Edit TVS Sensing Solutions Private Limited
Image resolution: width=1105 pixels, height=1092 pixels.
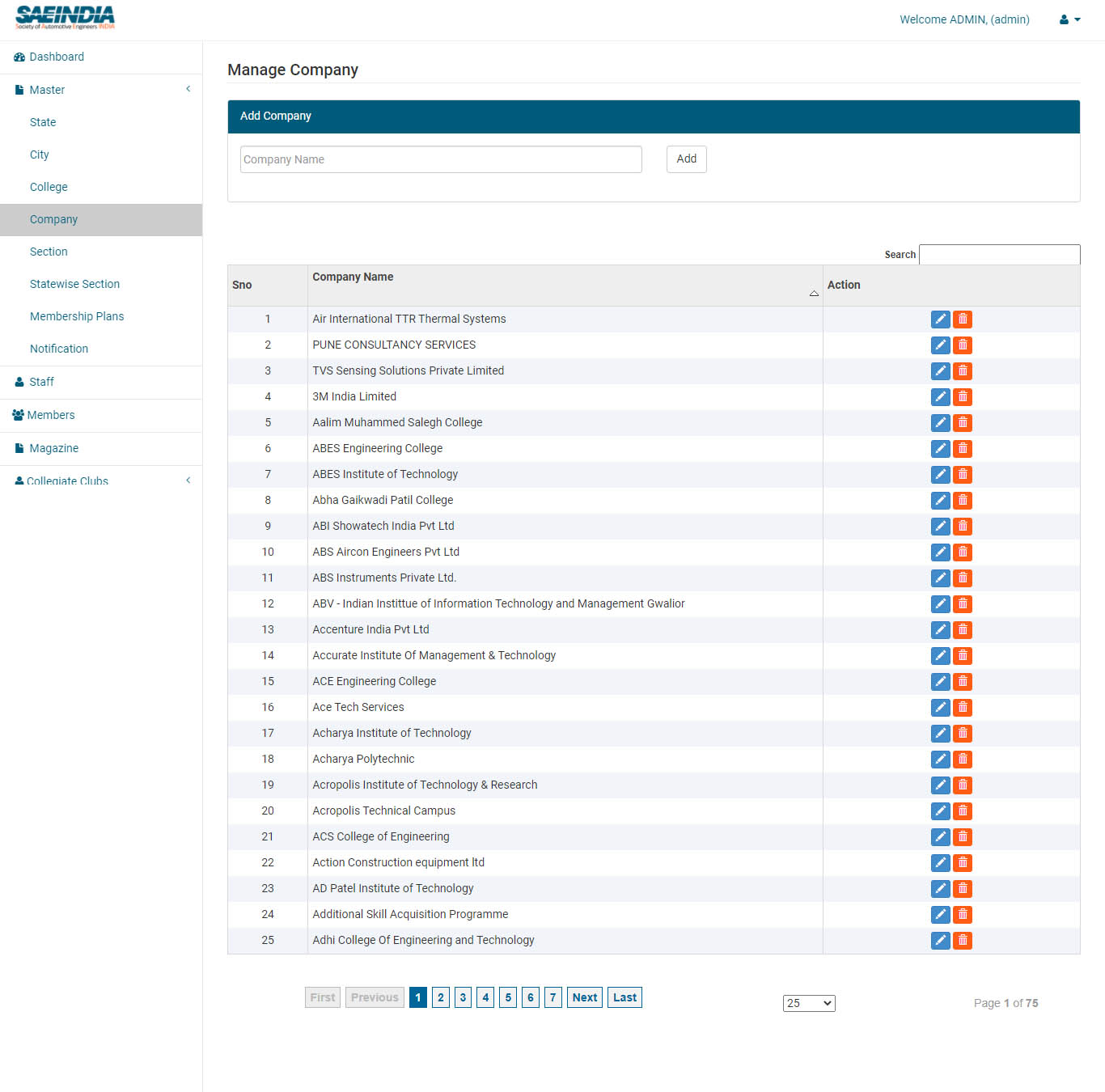940,370
